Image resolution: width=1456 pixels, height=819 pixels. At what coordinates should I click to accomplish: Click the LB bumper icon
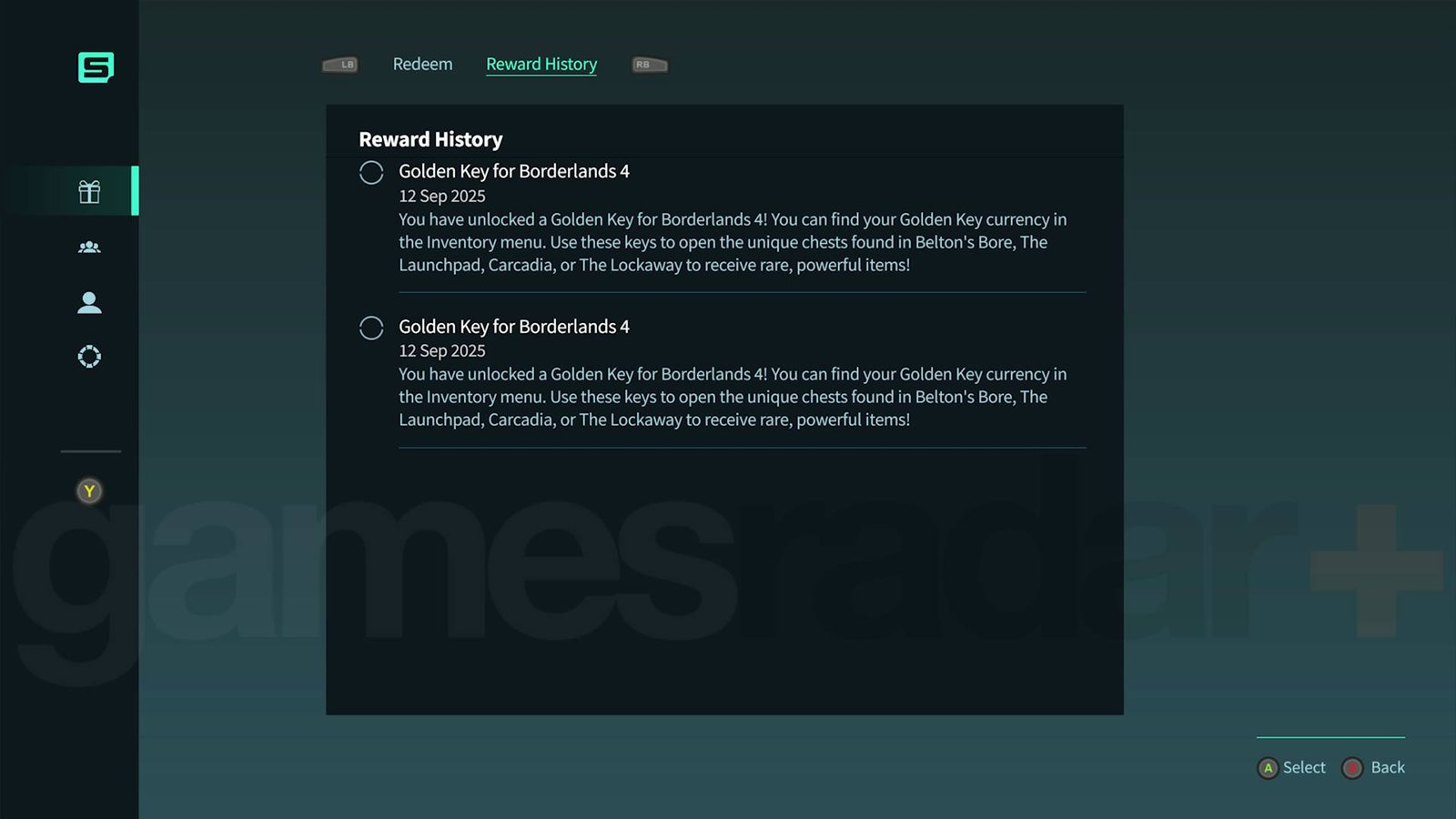pos(340,65)
